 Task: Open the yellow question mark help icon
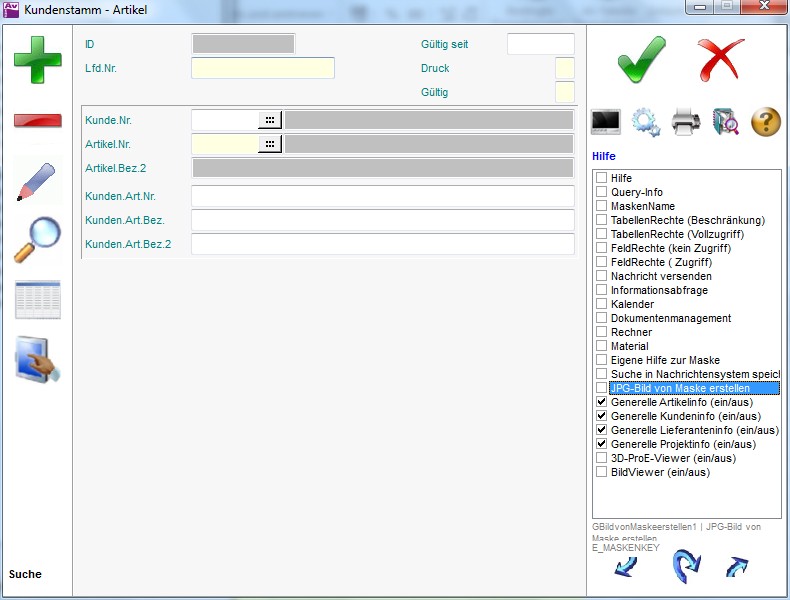click(x=765, y=122)
